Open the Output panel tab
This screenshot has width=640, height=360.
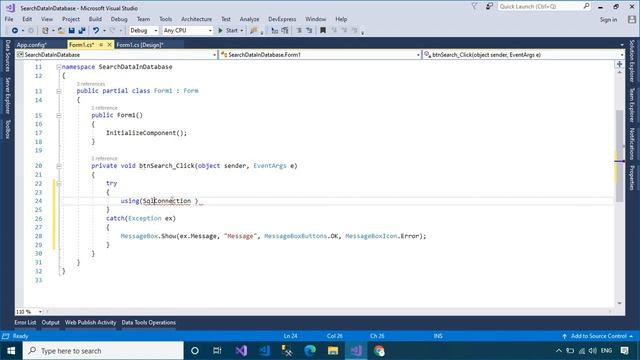51,322
